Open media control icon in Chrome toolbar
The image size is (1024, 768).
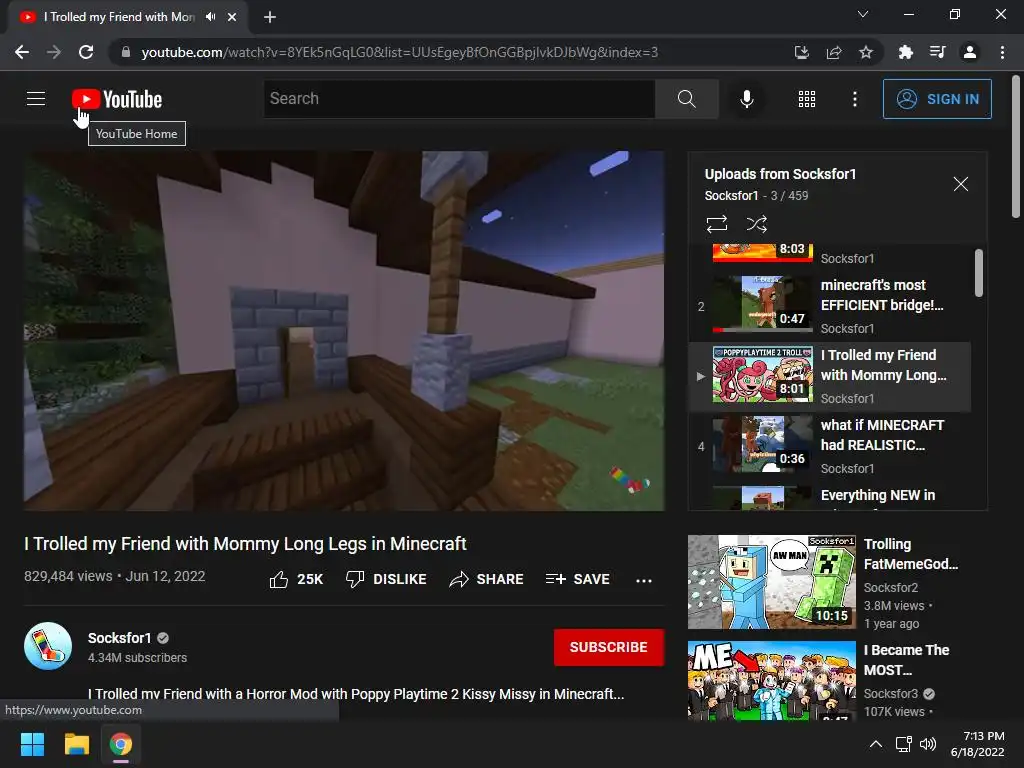[x=937, y=52]
